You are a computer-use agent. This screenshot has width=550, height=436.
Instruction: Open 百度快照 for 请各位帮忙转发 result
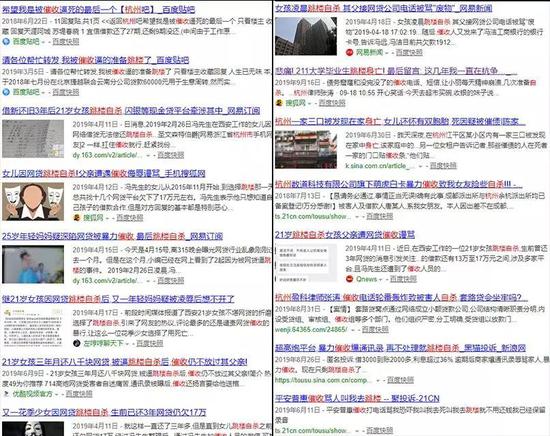pos(66,92)
